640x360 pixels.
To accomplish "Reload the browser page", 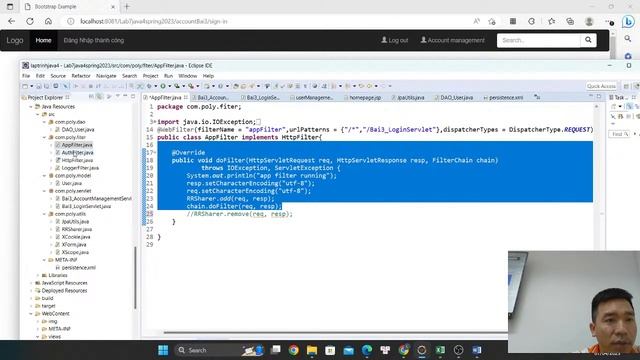I will click(30, 21).
